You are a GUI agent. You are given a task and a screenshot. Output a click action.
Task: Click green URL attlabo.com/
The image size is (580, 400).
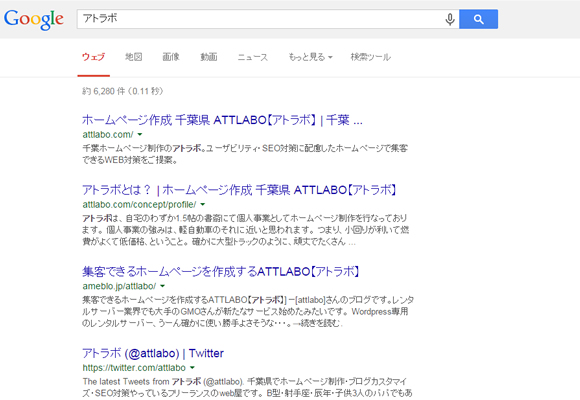108,134
